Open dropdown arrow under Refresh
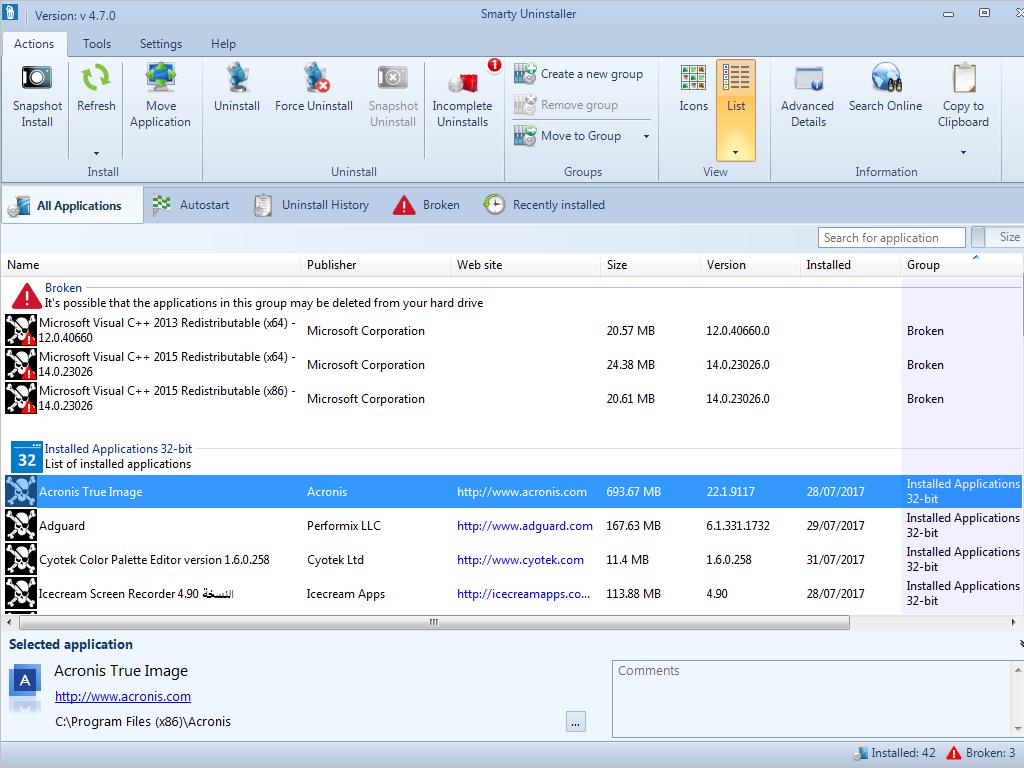This screenshot has width=1024, height=768. [96, 153]
